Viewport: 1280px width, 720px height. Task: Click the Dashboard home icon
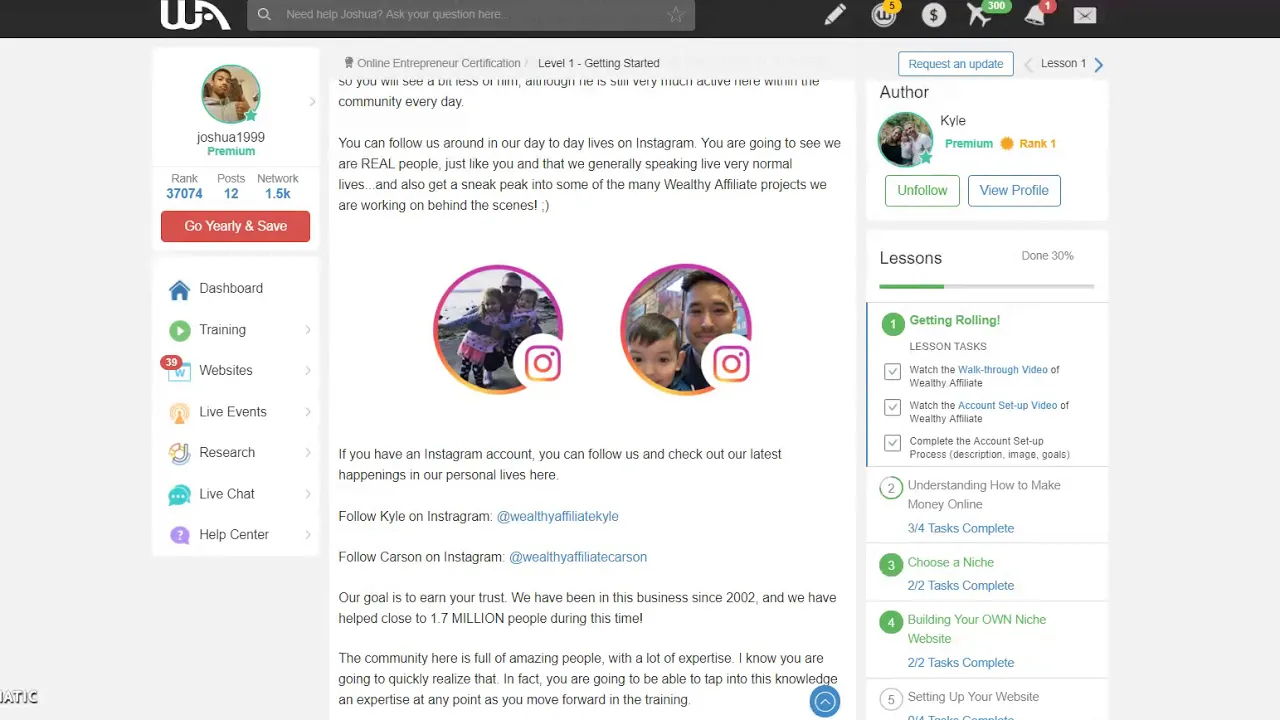click(179, 289)
